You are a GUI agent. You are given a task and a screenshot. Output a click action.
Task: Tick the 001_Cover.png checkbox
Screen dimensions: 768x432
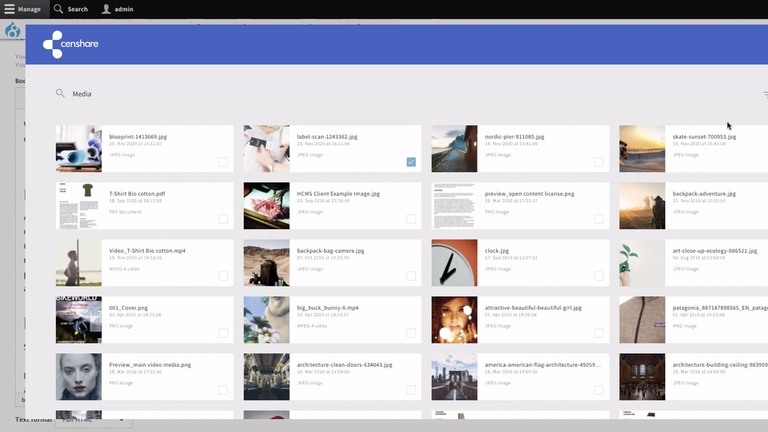click(223, 333)
